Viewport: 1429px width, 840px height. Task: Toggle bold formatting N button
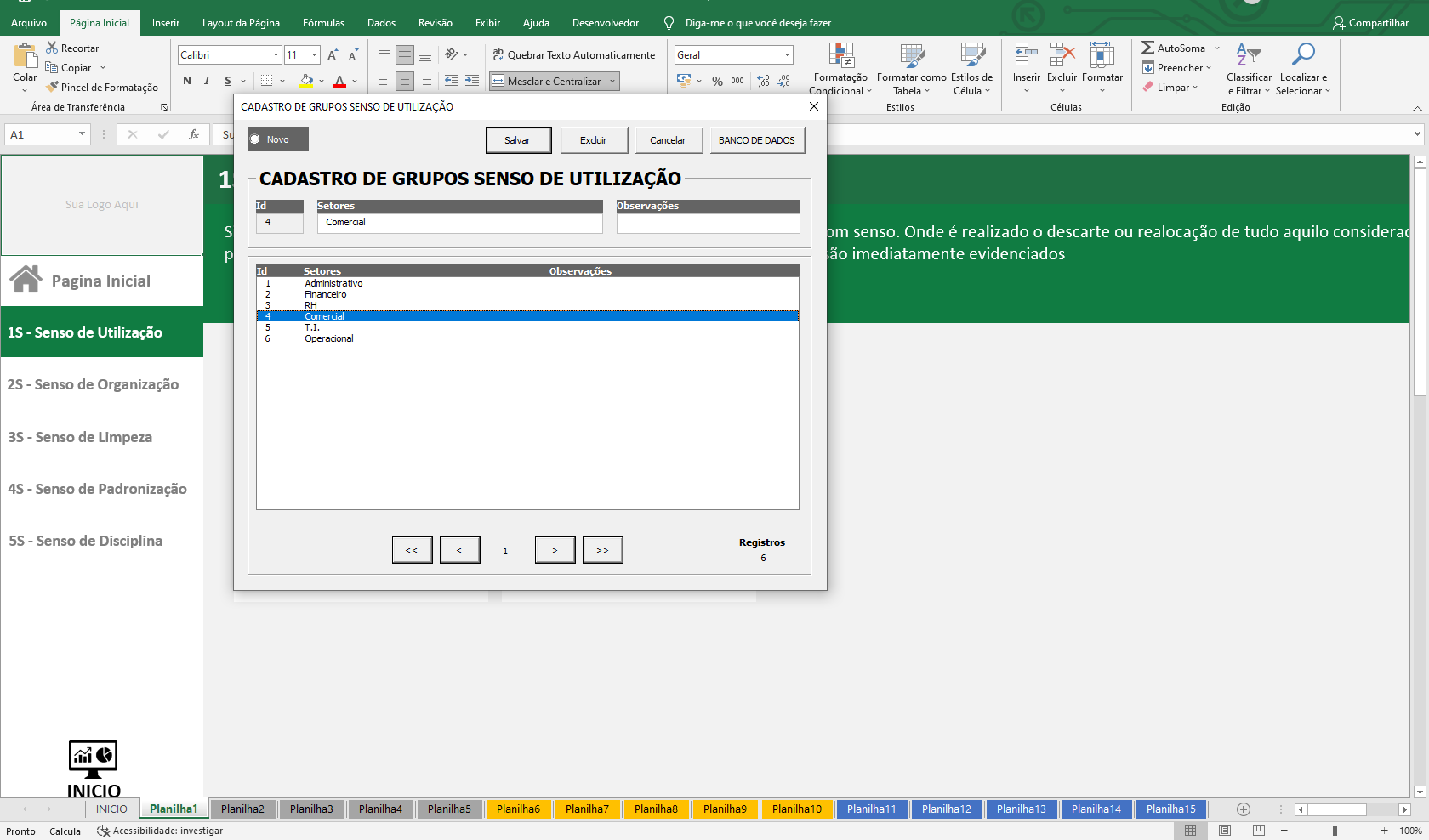187,81
